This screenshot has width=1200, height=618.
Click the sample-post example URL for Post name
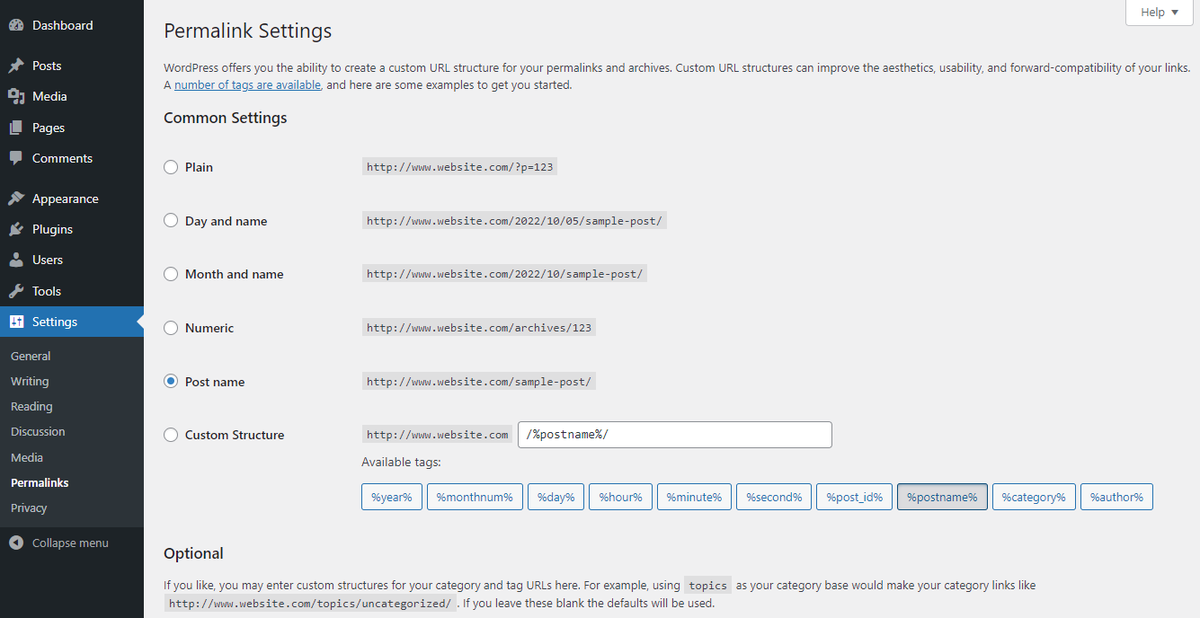[x=480, y=382]
